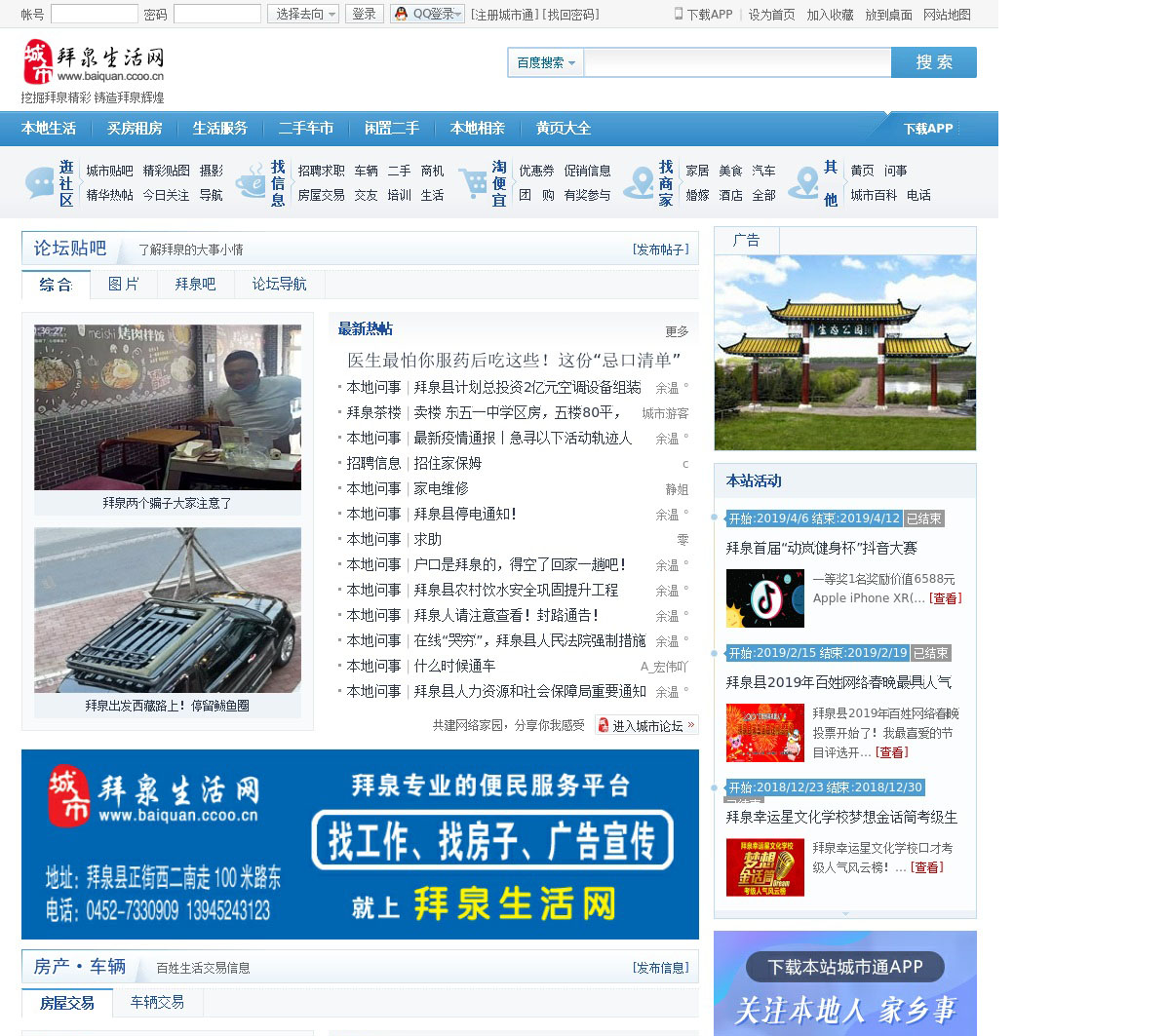Click the blue 拜泉生活网 banner ad
The width and height of the screenshot is (1170, 1036).
click(360, 844)
